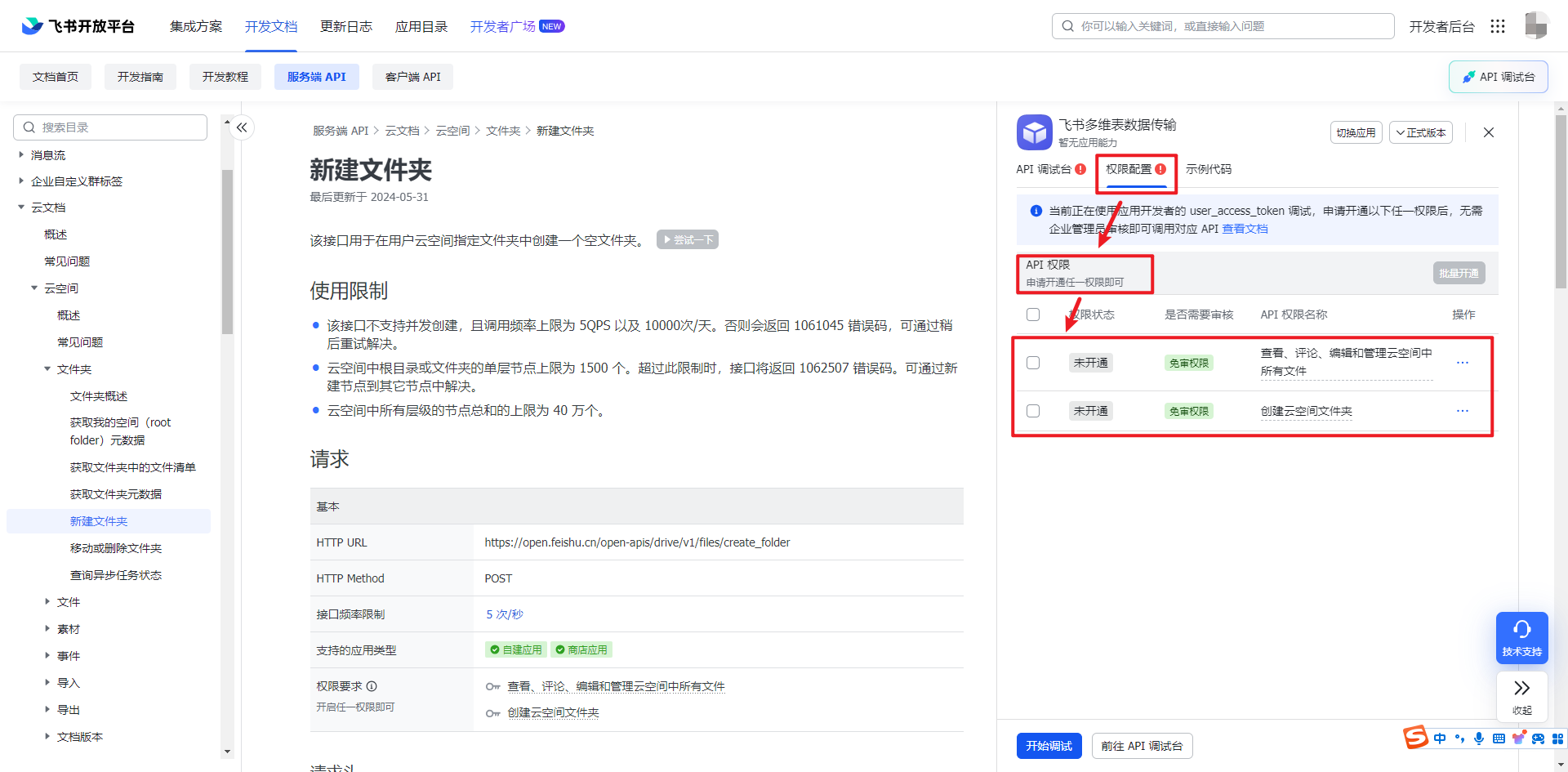Close the API debug panel
This screenshot has height=772, width=1568.
pos(1489,132)
